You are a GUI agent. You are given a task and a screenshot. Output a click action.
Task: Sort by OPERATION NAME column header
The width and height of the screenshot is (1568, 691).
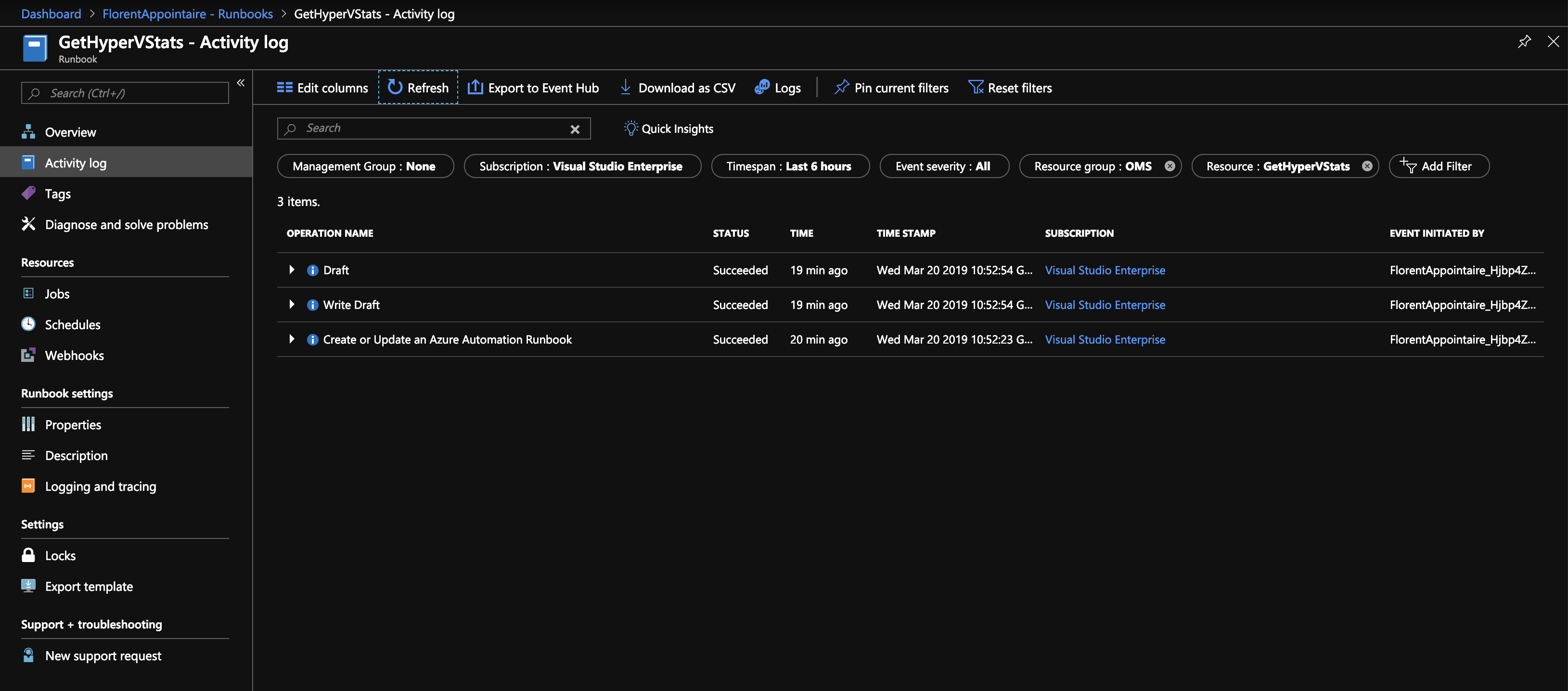pyautogui.click(x=330, y=233)
